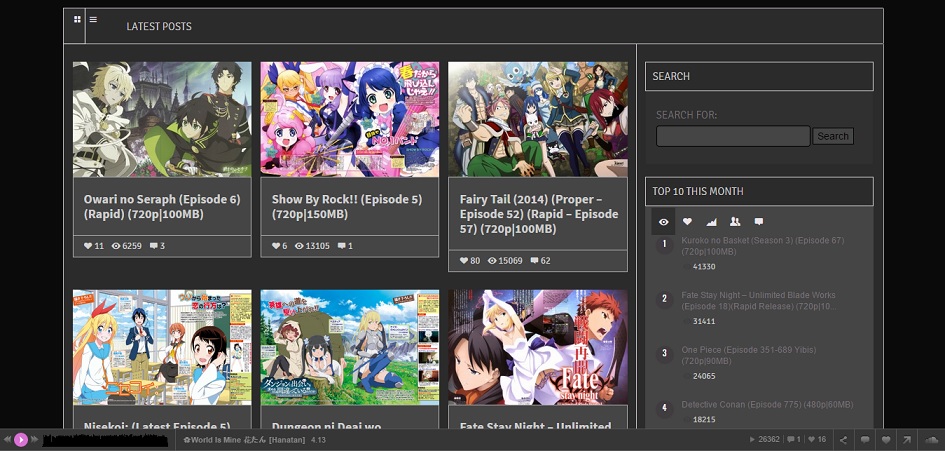Screen dimensions: 945x451
Task: Select trending chart tab in Top 10
Action: [x=711, y=222]
